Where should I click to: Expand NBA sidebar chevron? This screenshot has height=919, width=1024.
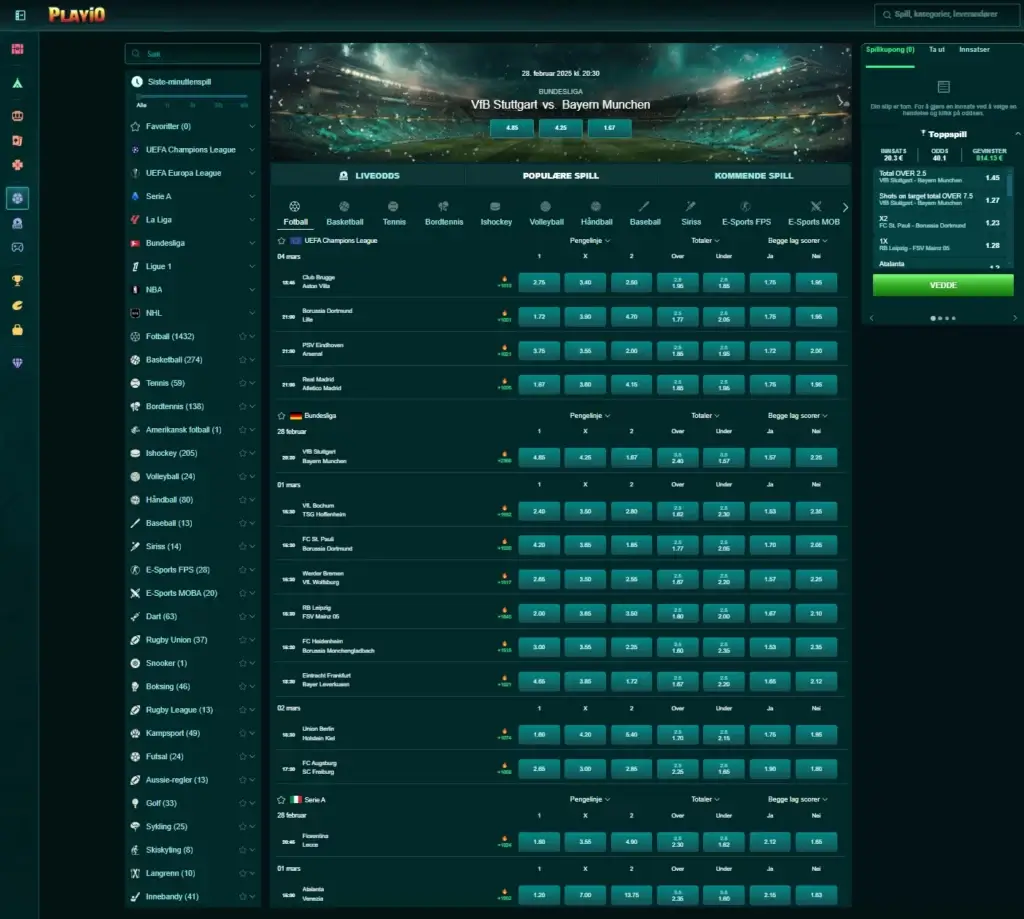coord(252,290)
